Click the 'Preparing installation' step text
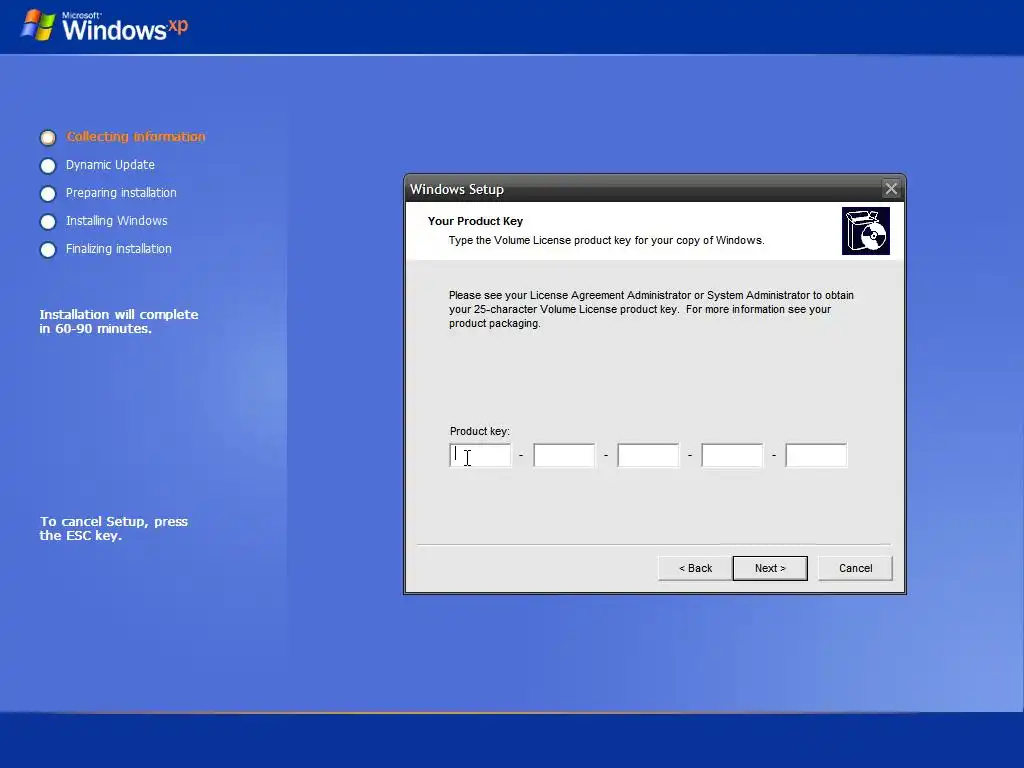Image resolution: width=1024 pixels, height=768 pixels. point(121,193)
